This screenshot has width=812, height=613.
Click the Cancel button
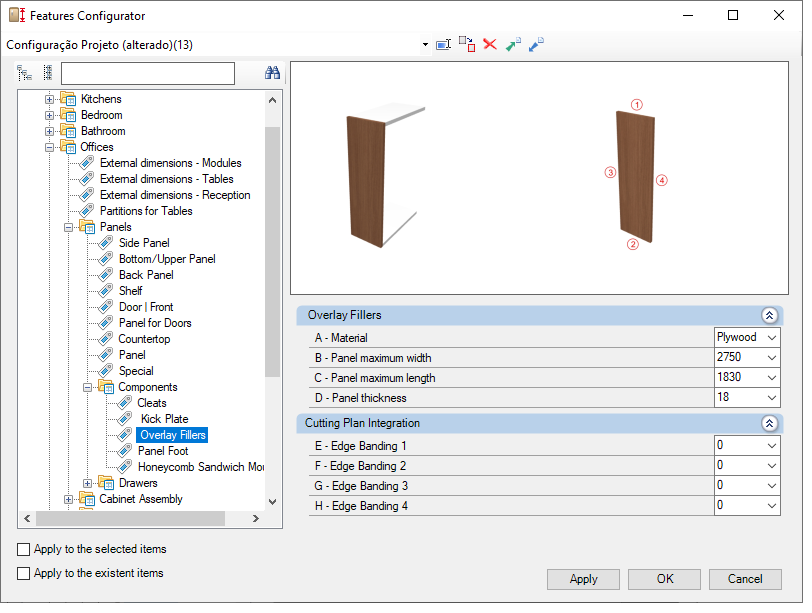tap(745, 579)
